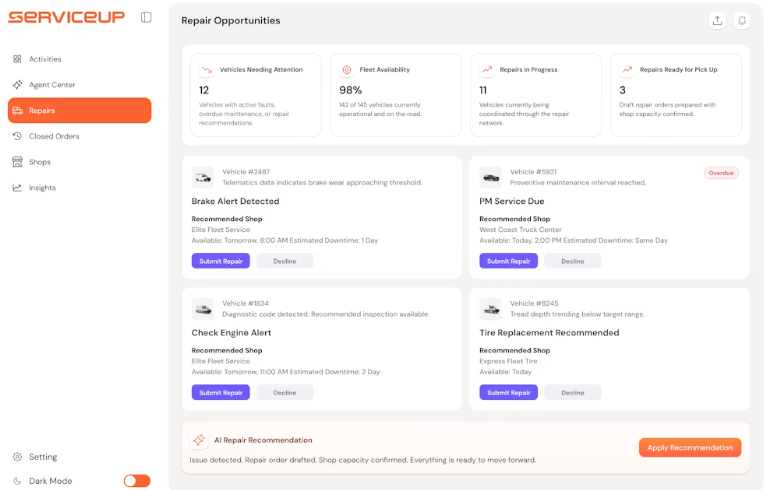Toggle the Dark Mode switch
Viewport: 767px width, 490px height.
(x=137, y=481)
